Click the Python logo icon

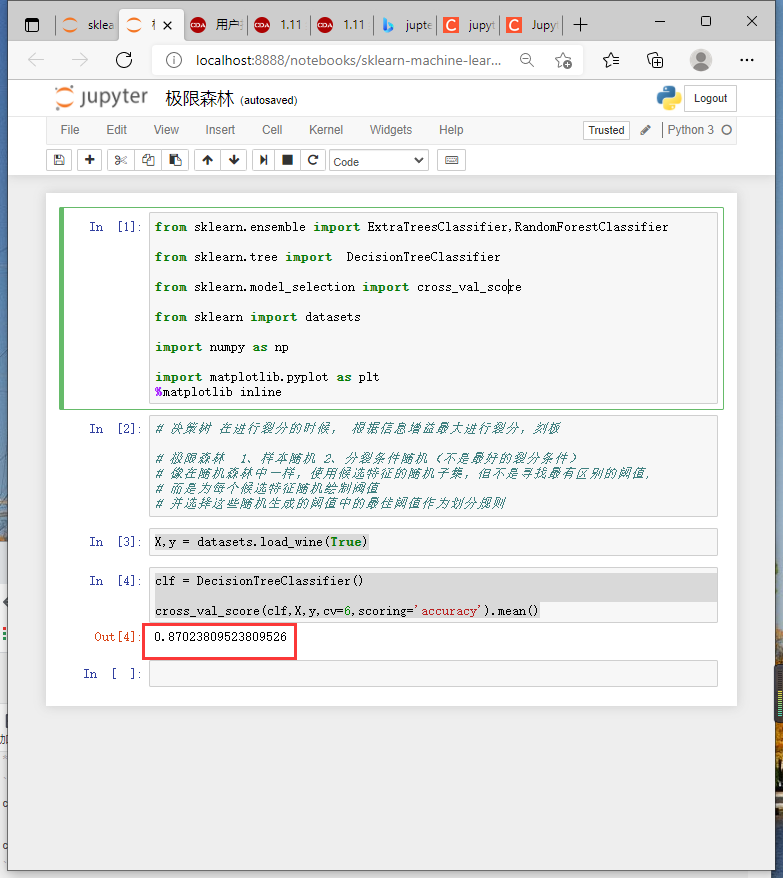669,98
